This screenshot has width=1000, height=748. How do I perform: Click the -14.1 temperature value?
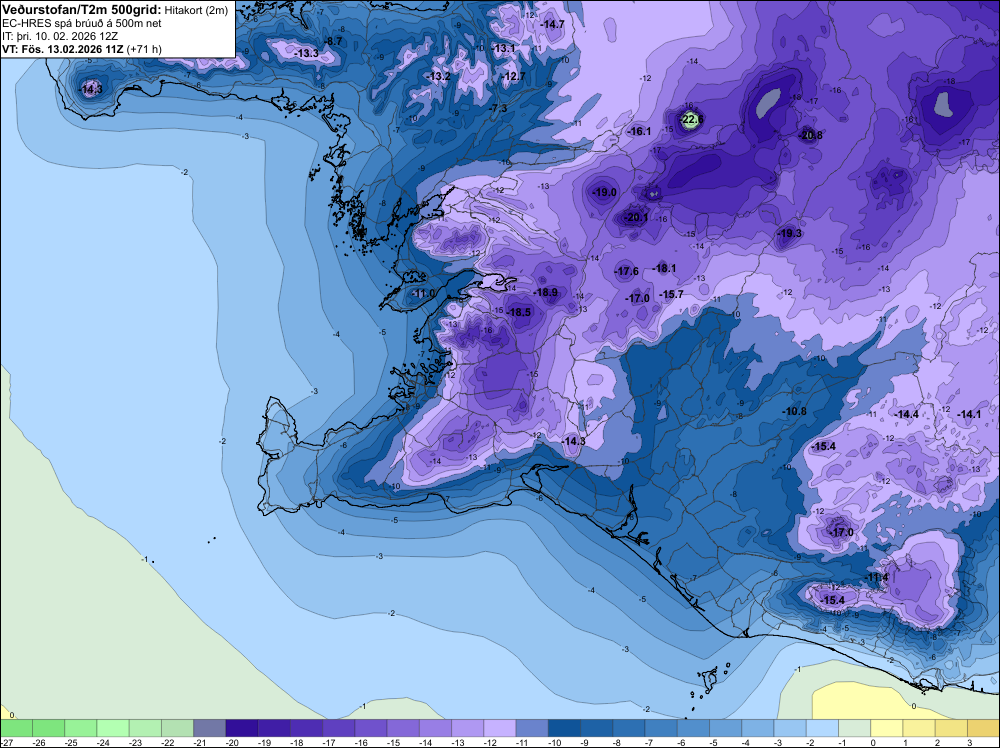point(969,414)
